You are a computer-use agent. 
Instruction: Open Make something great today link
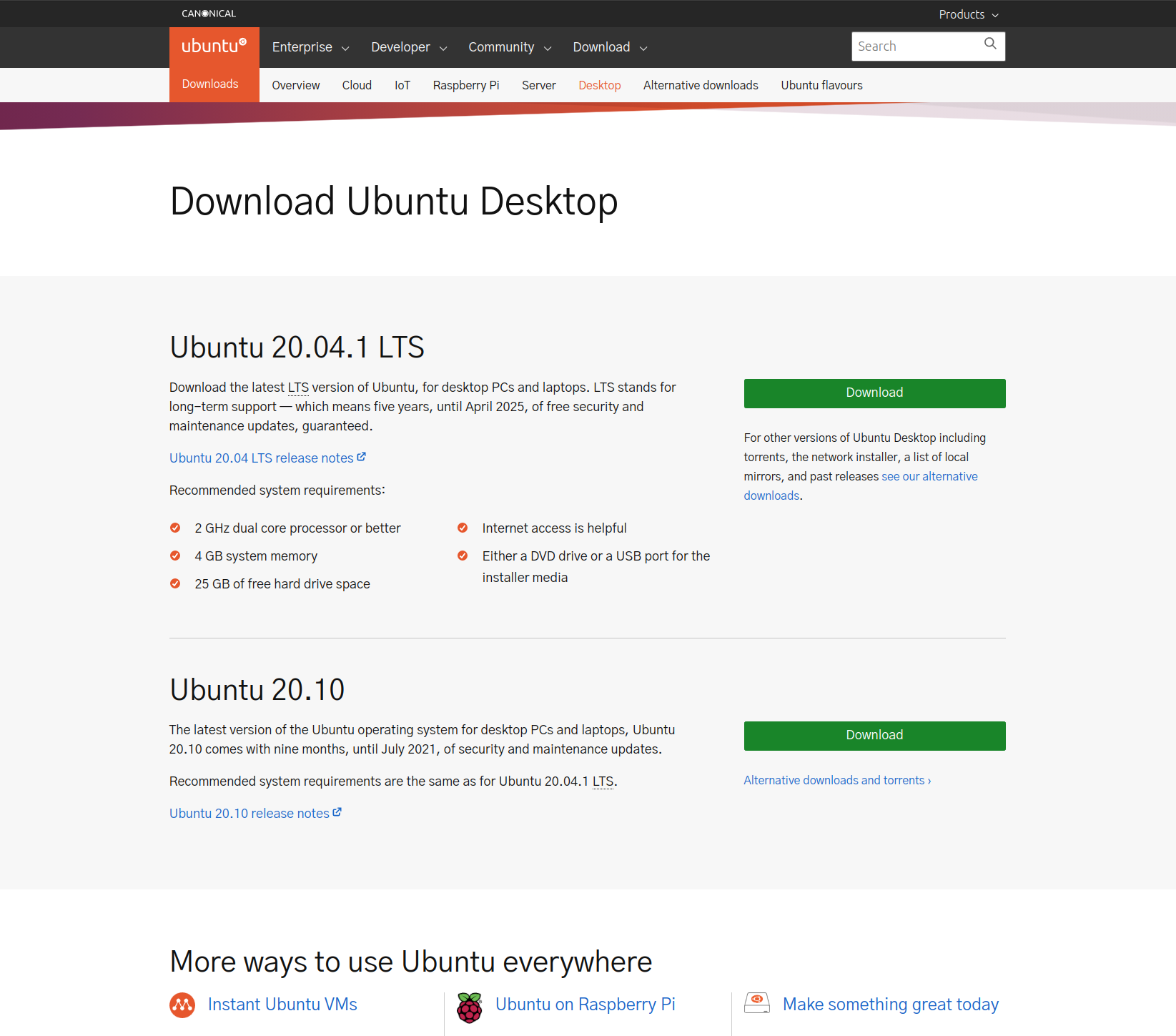coord(891,1005)
